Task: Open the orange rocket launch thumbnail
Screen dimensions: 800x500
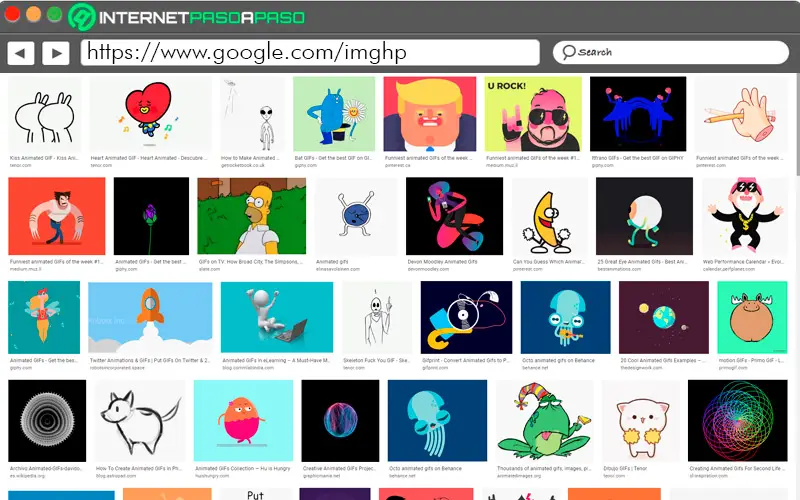Action: (x=150, y=317)
